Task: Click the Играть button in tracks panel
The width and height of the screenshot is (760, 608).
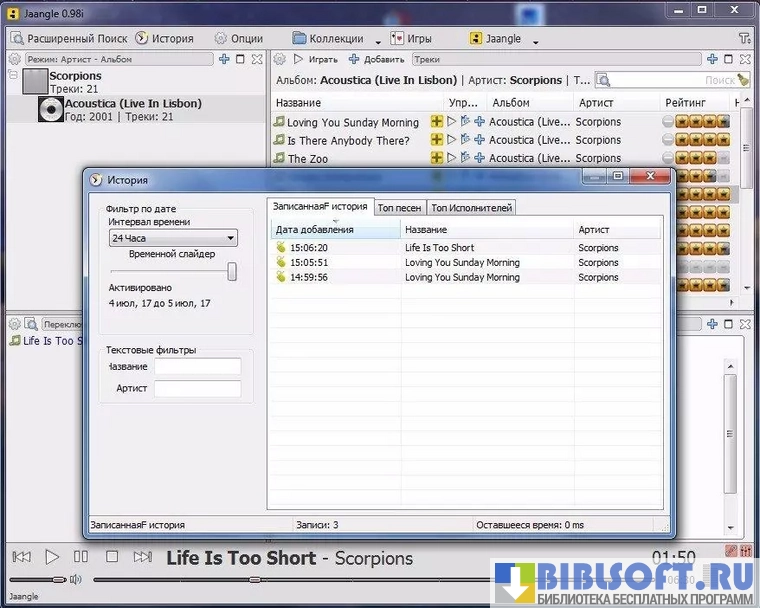Action: pos(316,59)
